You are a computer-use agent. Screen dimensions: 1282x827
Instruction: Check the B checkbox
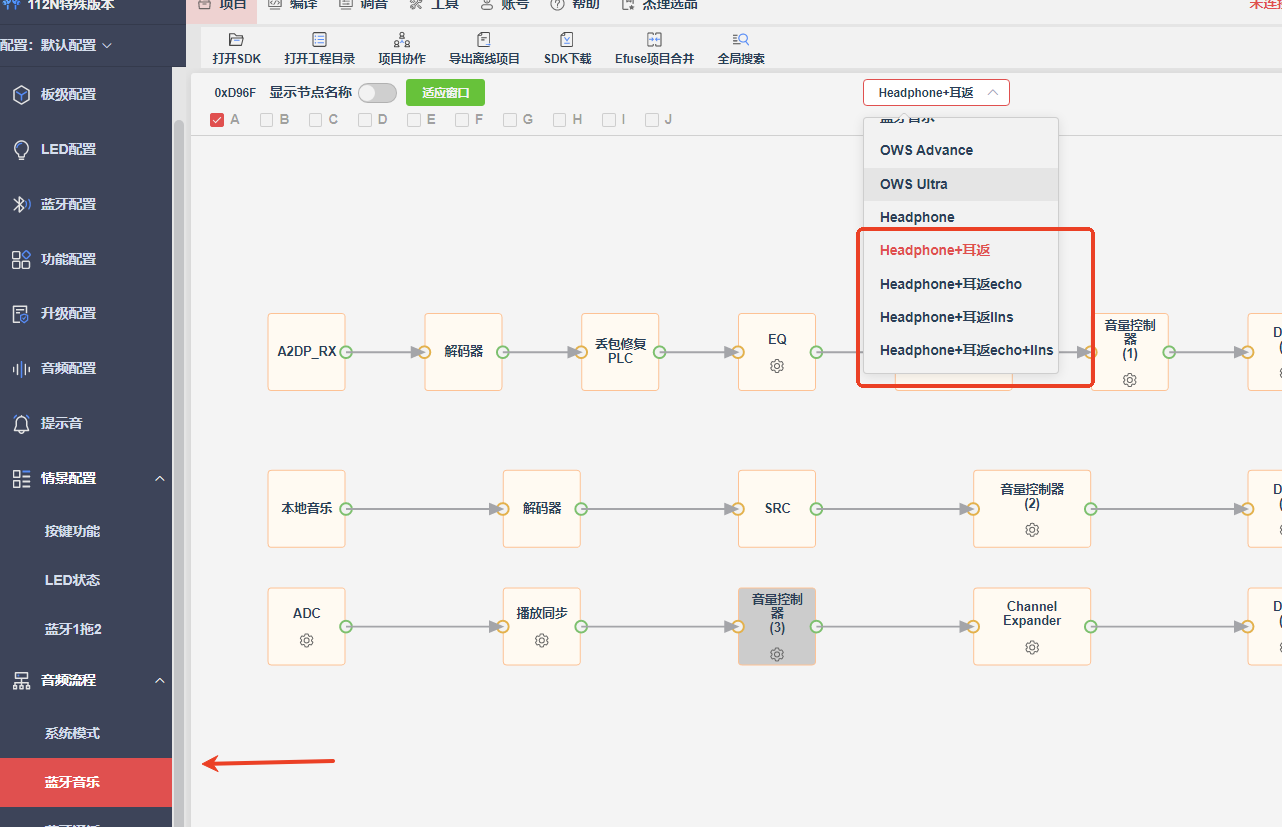coord(266,120)
